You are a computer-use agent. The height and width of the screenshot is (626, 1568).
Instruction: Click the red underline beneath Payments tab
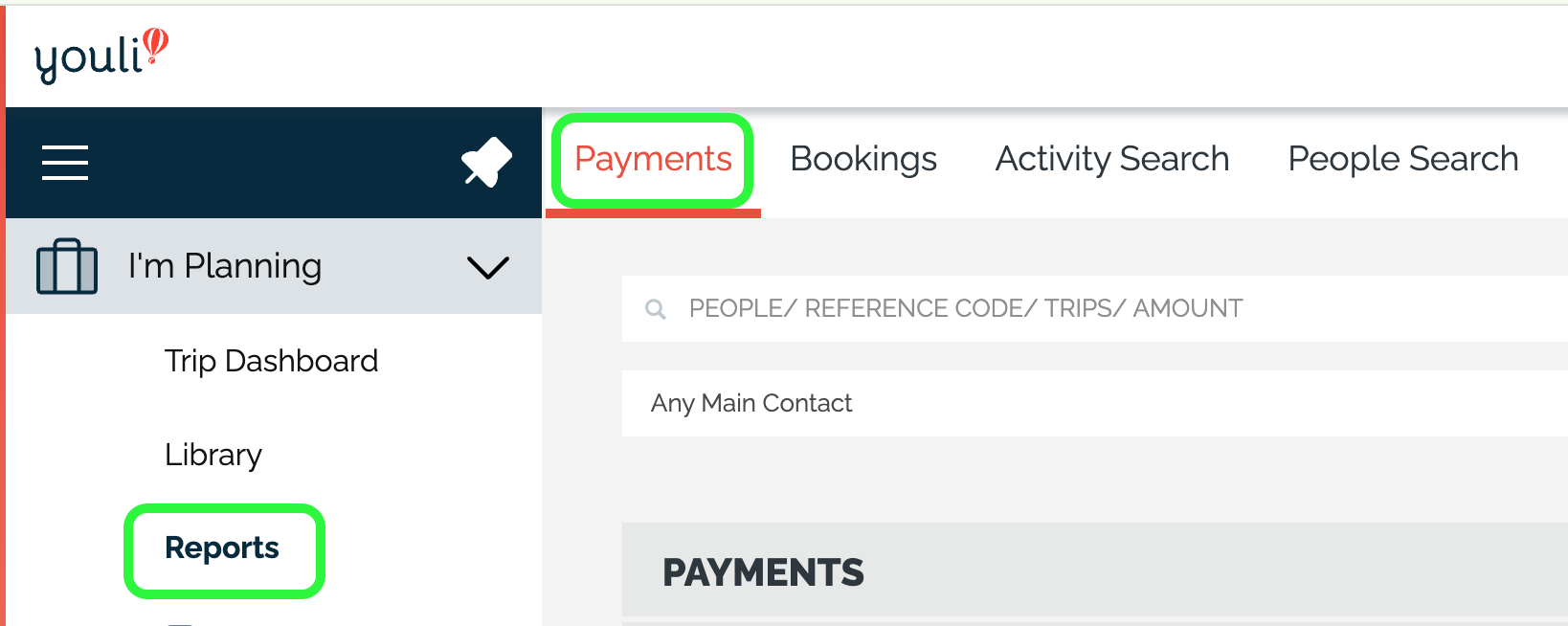653,212
